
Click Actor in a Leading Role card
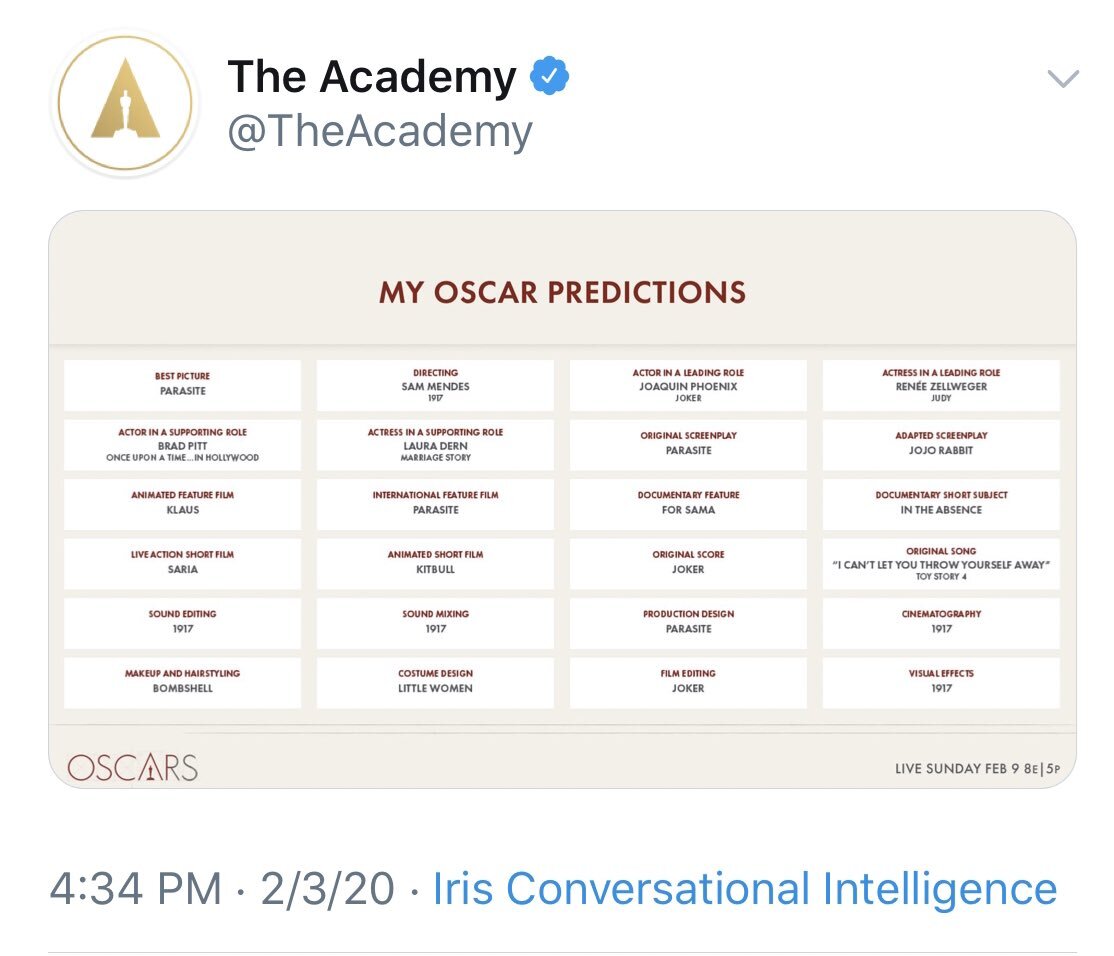point(688,385)
